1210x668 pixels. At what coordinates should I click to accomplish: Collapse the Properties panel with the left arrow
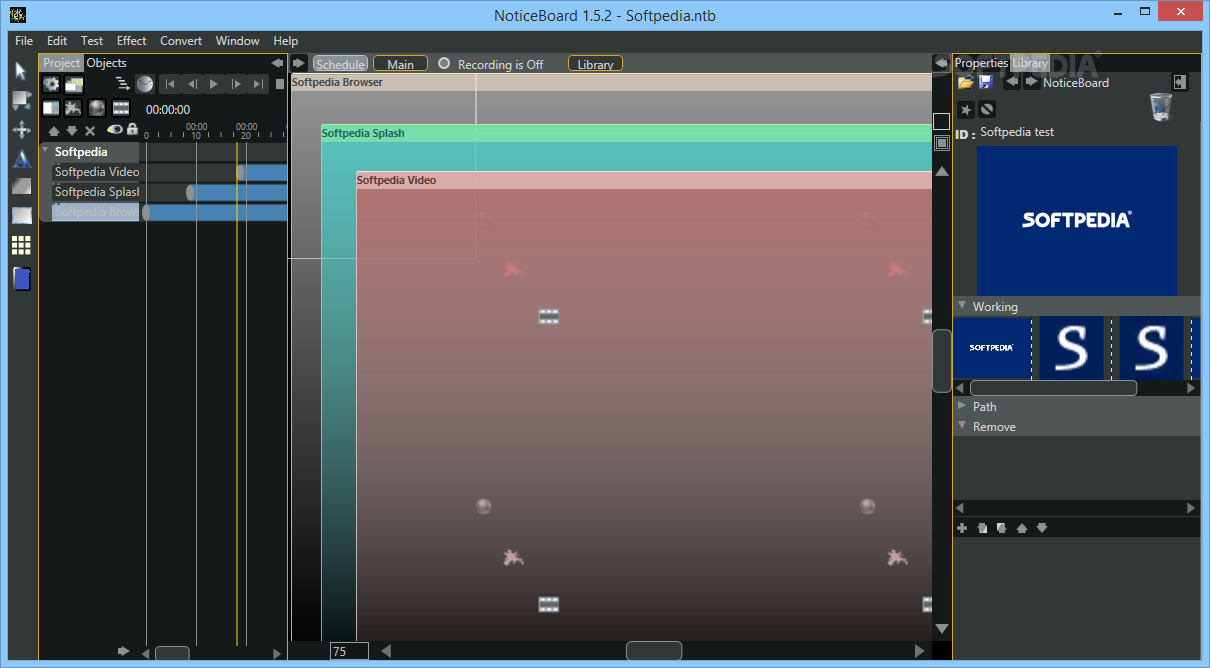(941, 63)
